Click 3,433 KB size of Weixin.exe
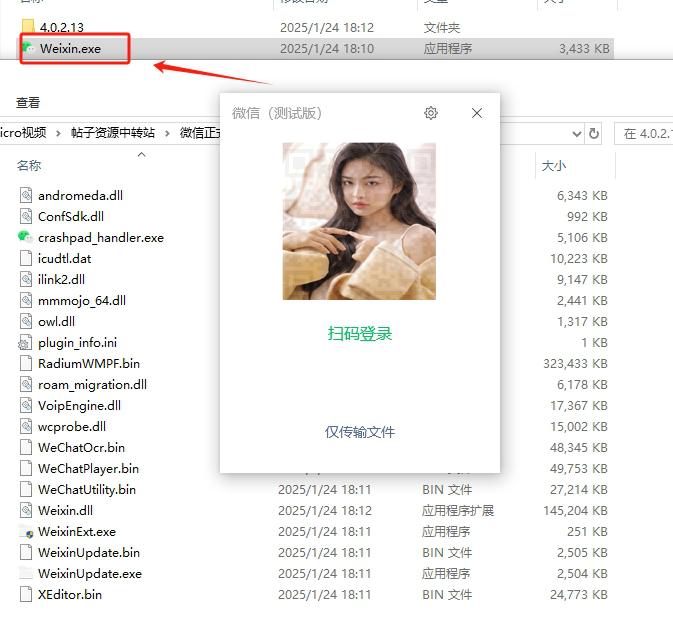 point(584,48)
